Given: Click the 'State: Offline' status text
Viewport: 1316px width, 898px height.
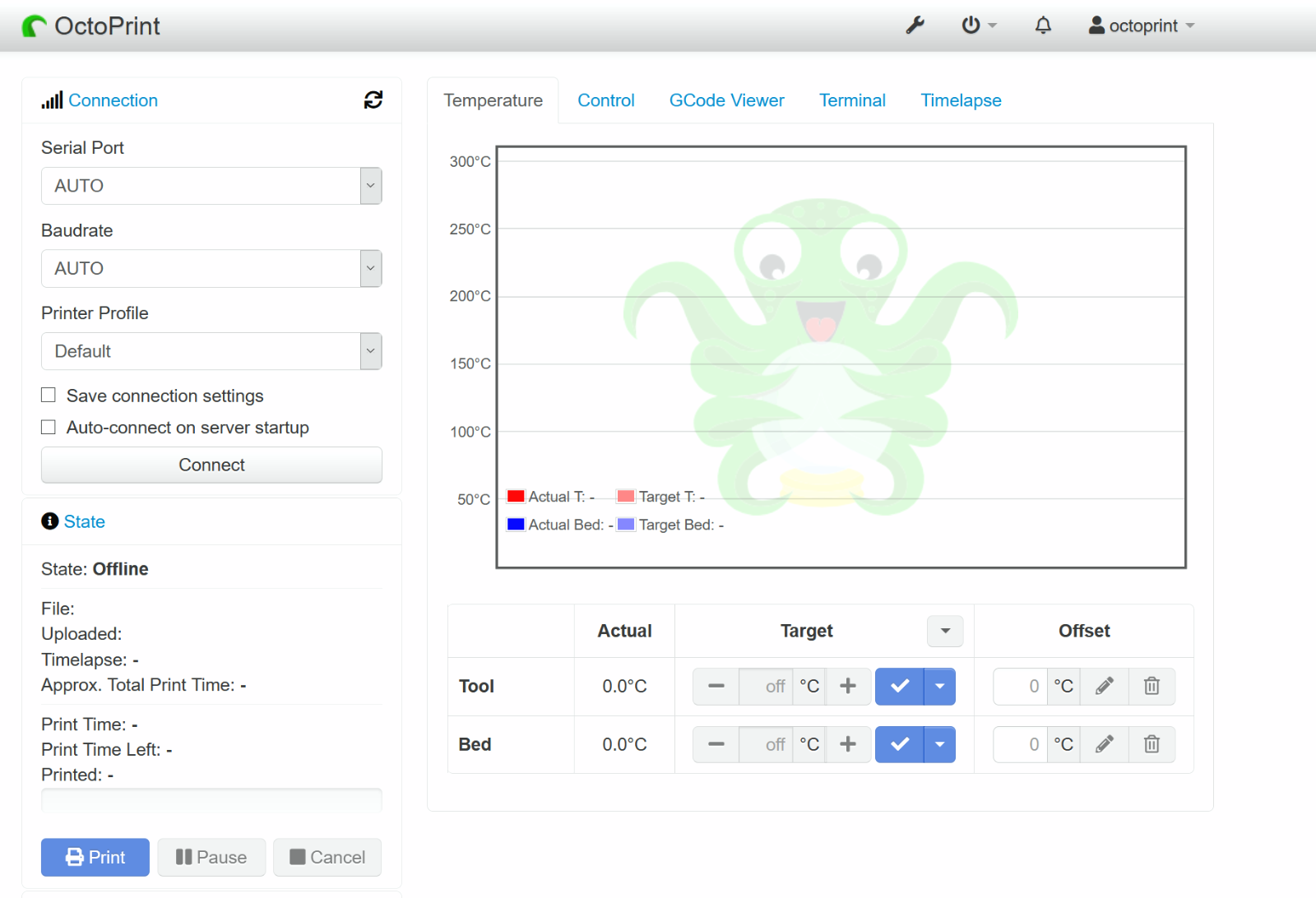Looking at the screenshot, I should [x=95, y=569].
